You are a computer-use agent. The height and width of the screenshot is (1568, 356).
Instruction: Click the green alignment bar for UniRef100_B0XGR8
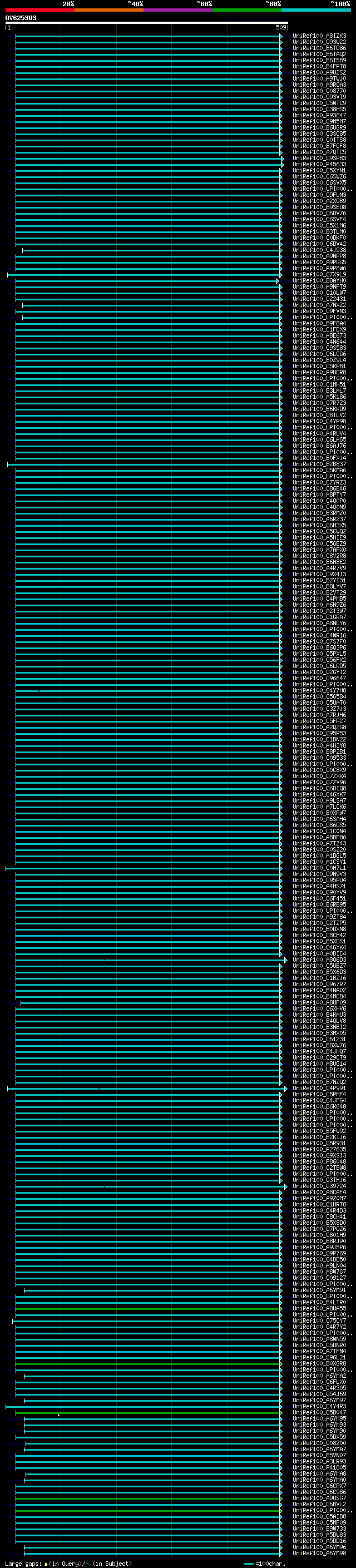point(149,1363)
